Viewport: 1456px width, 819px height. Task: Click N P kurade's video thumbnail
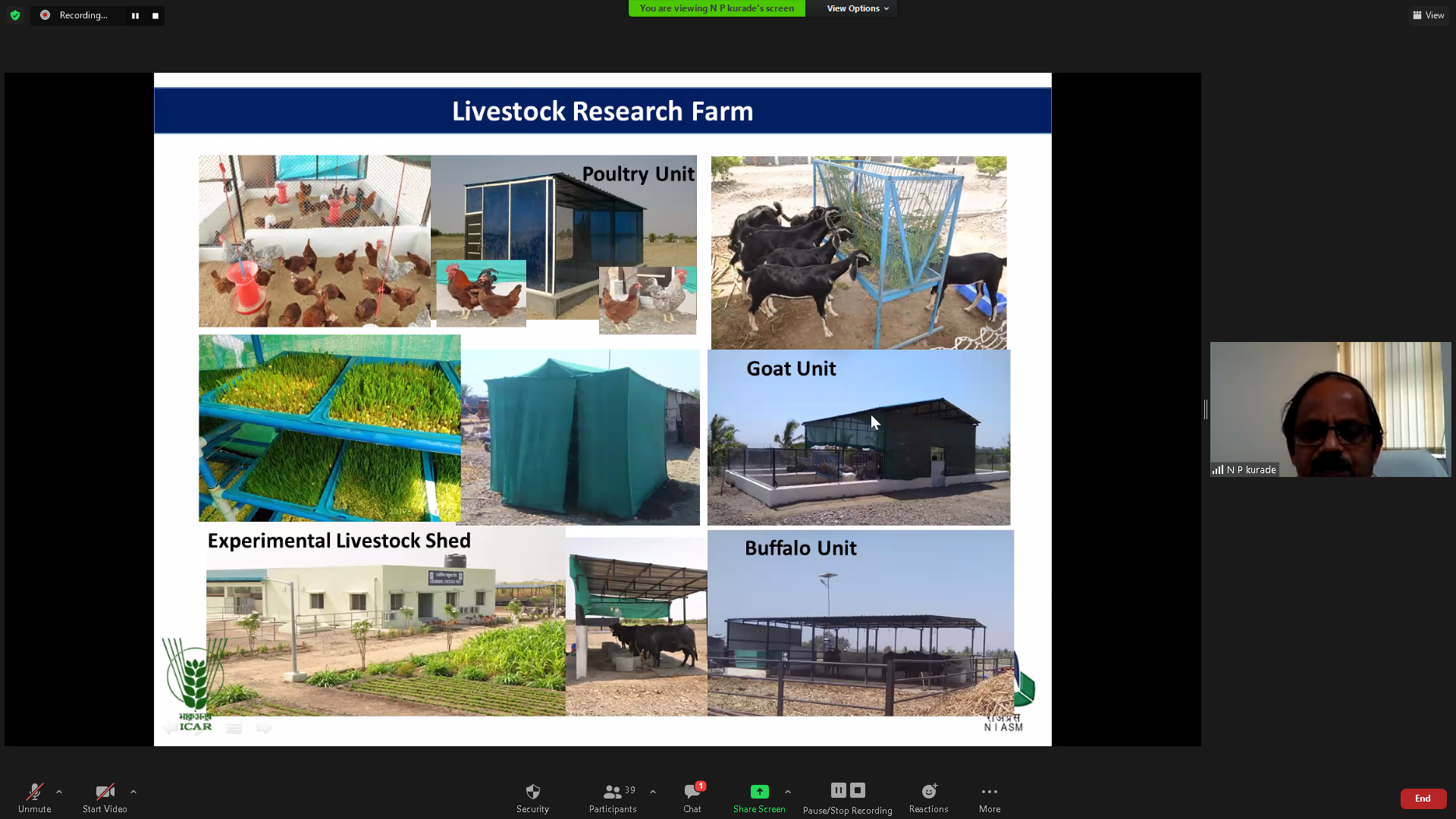1330,409
